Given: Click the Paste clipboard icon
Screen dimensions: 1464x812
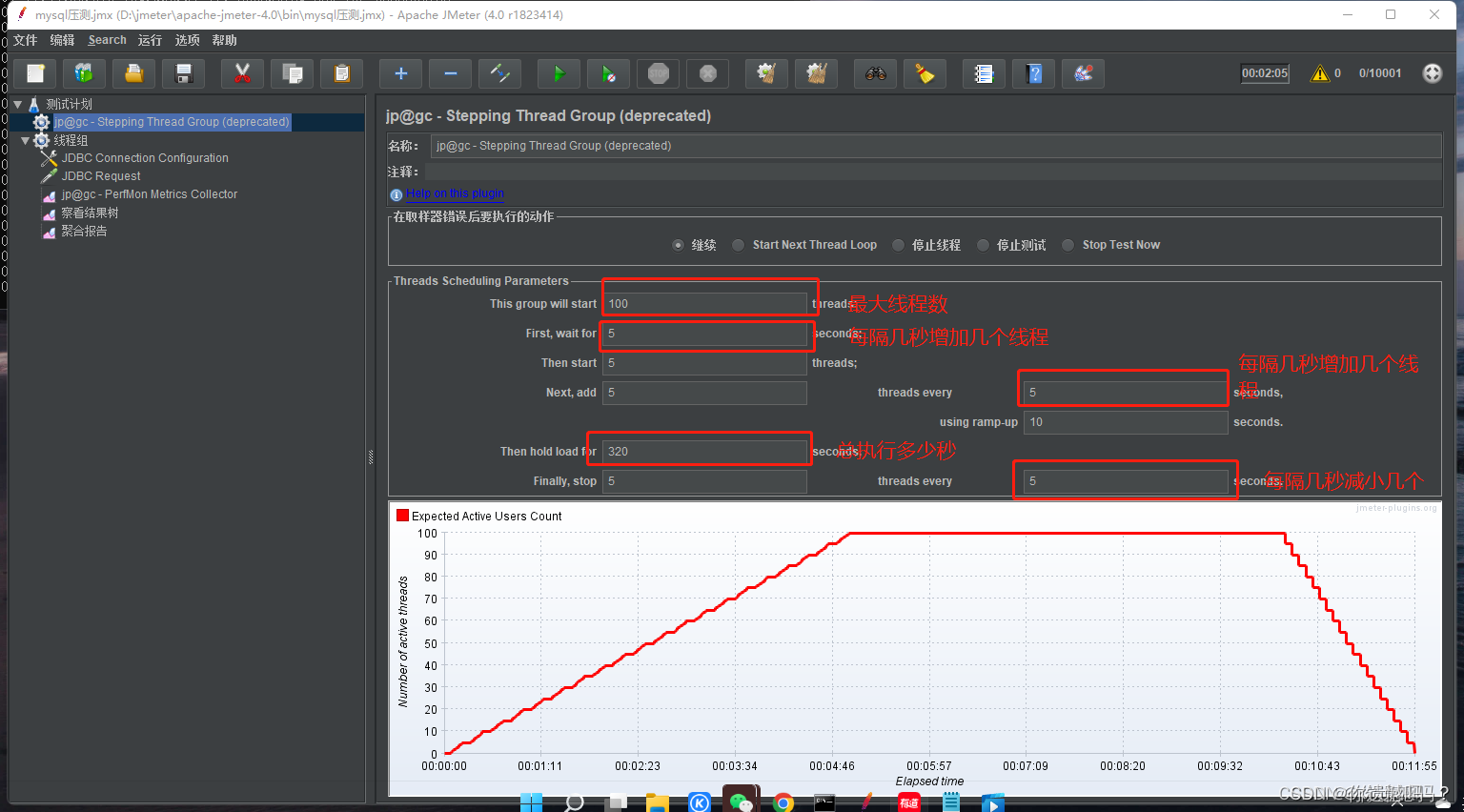Looking at the screenshot, I should pos(341,73).
